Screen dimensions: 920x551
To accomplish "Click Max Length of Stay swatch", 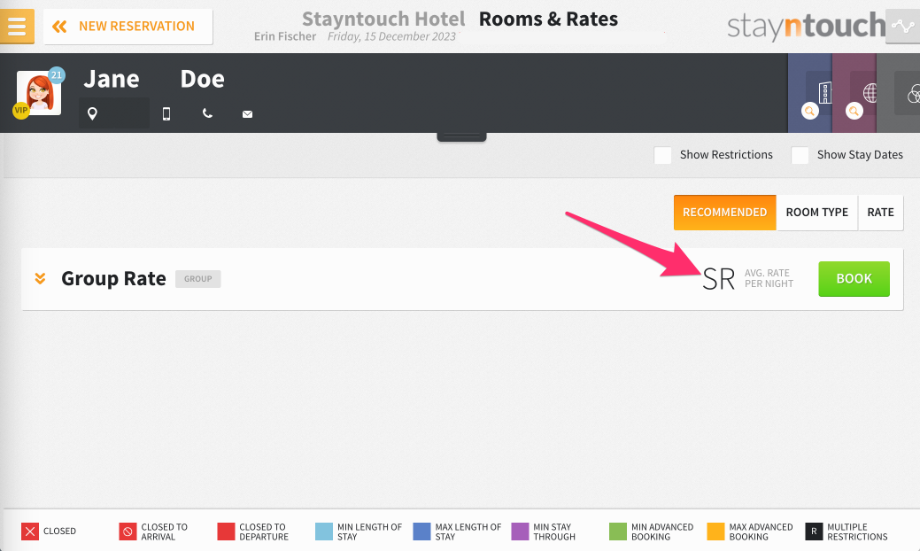I will [x=422, y=532].
